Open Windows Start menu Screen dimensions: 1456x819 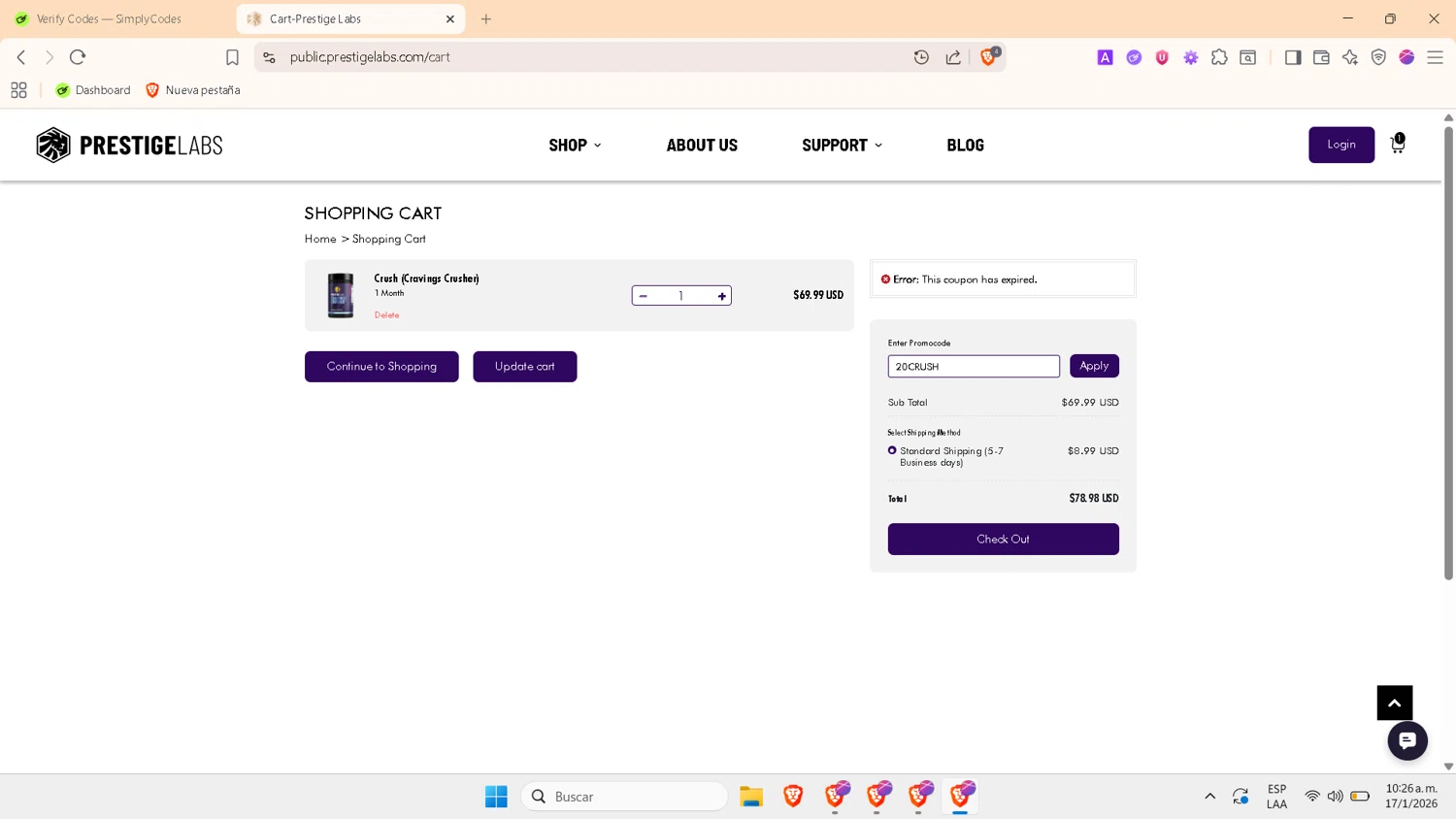[x=496, y=797]
